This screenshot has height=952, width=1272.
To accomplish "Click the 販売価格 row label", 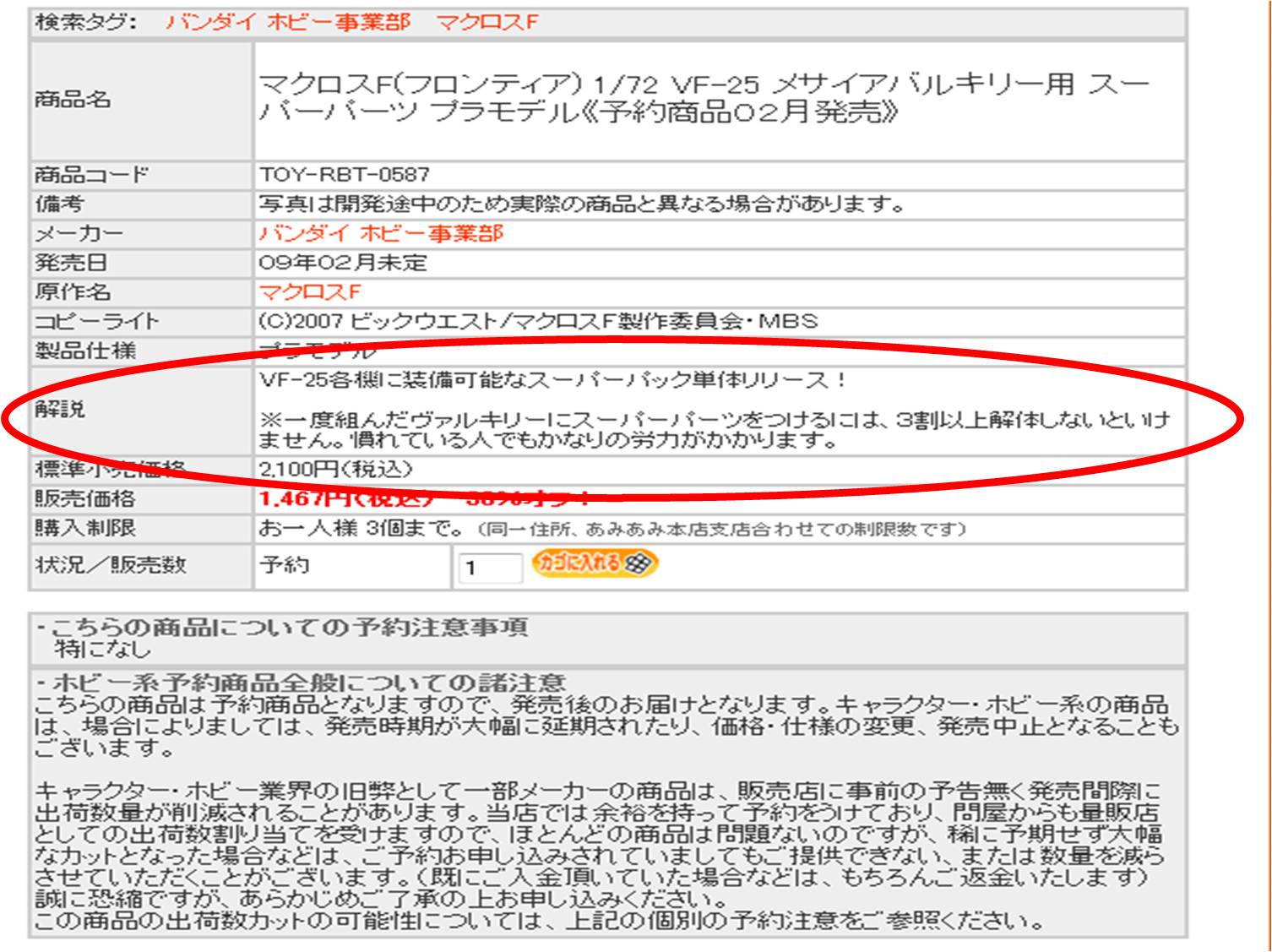I will point(84,498).
